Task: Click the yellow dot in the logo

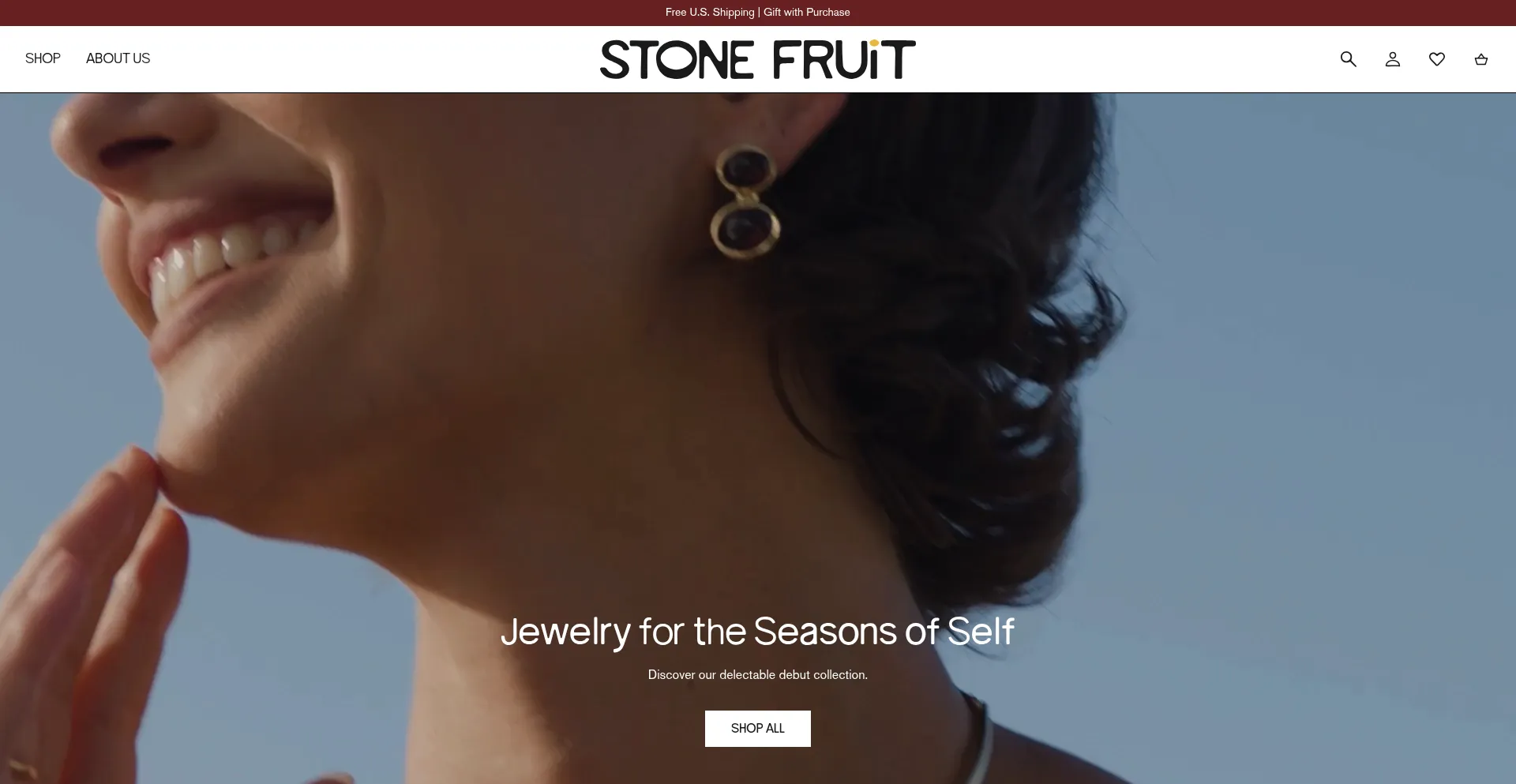Action: [x=874, y=44]
